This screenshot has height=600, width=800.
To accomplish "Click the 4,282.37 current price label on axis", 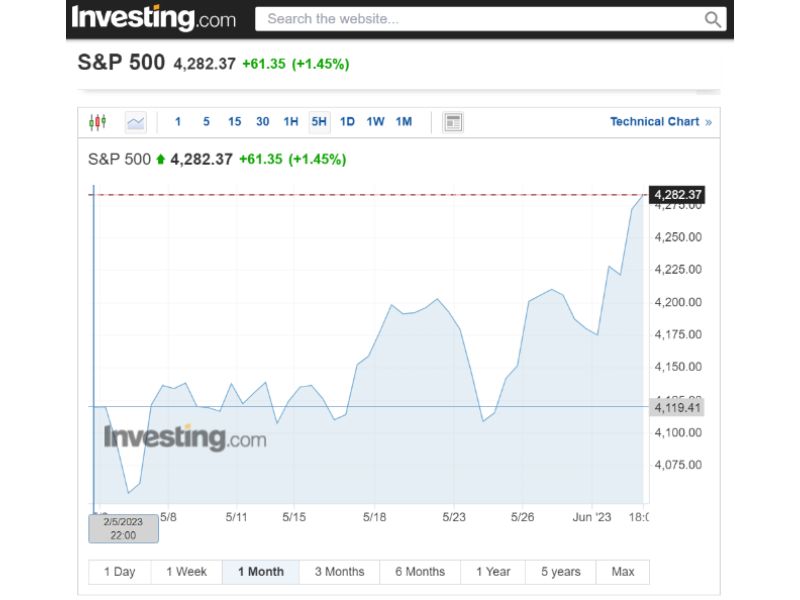I will click(x=677, y=195).
